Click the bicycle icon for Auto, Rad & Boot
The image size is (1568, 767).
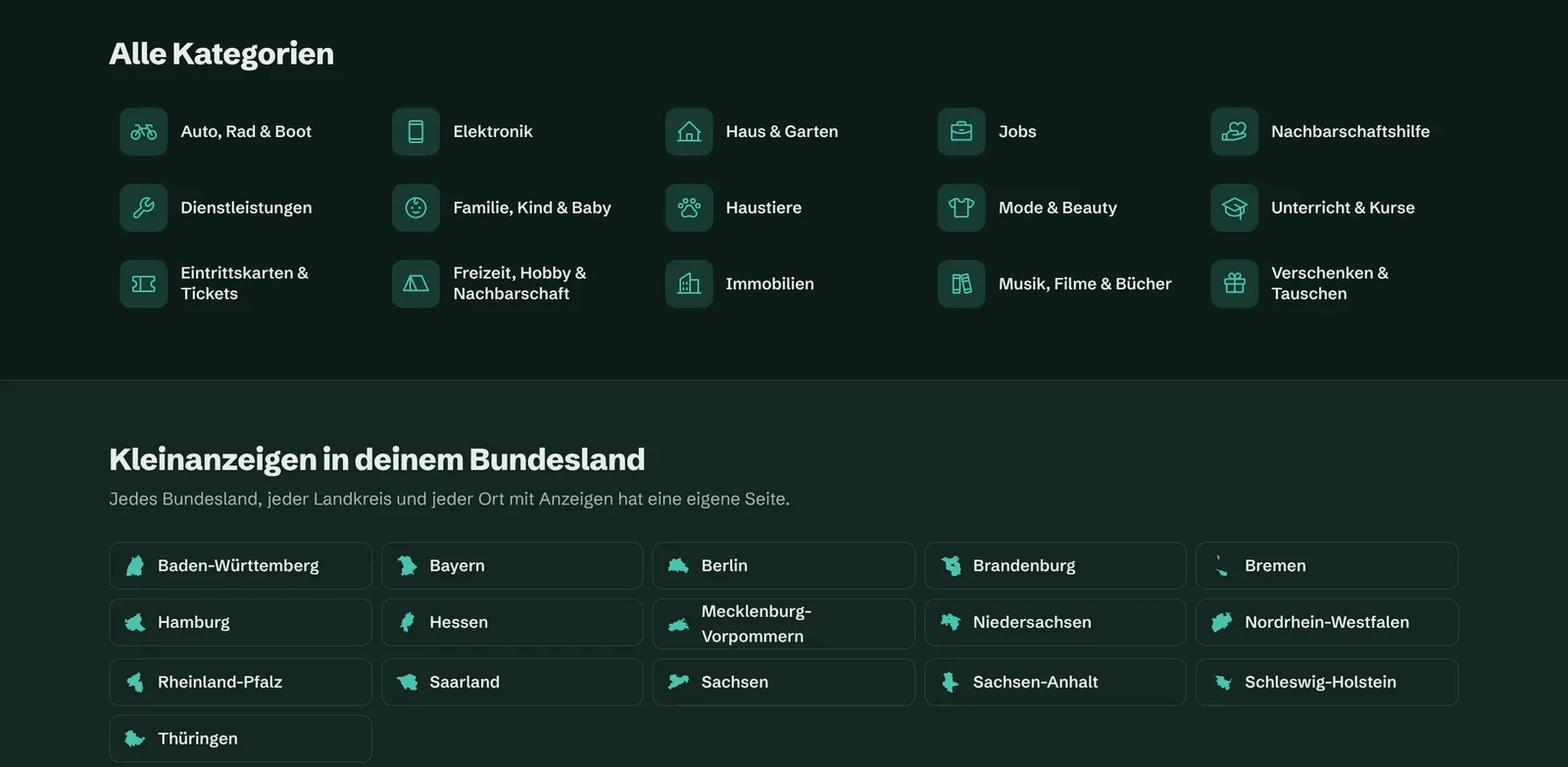point(144,131)
